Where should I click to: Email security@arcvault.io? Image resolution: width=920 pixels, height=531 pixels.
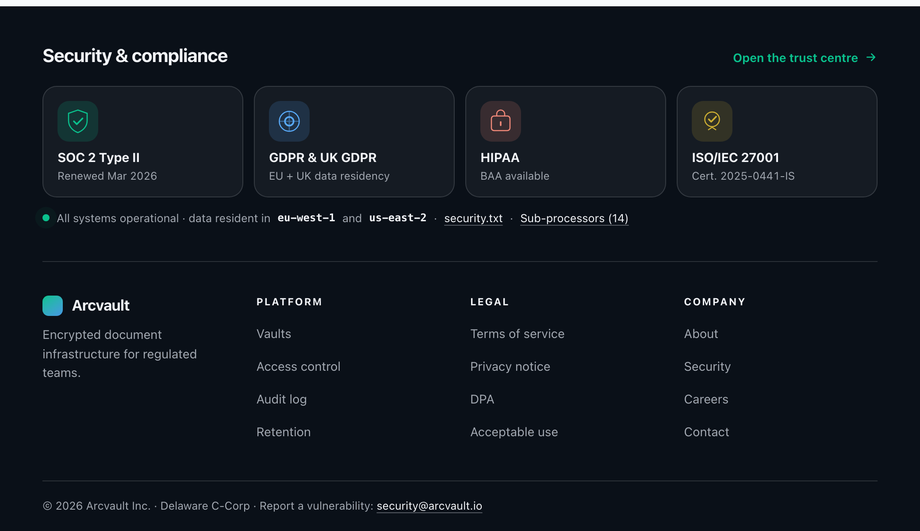click(429, 506)
